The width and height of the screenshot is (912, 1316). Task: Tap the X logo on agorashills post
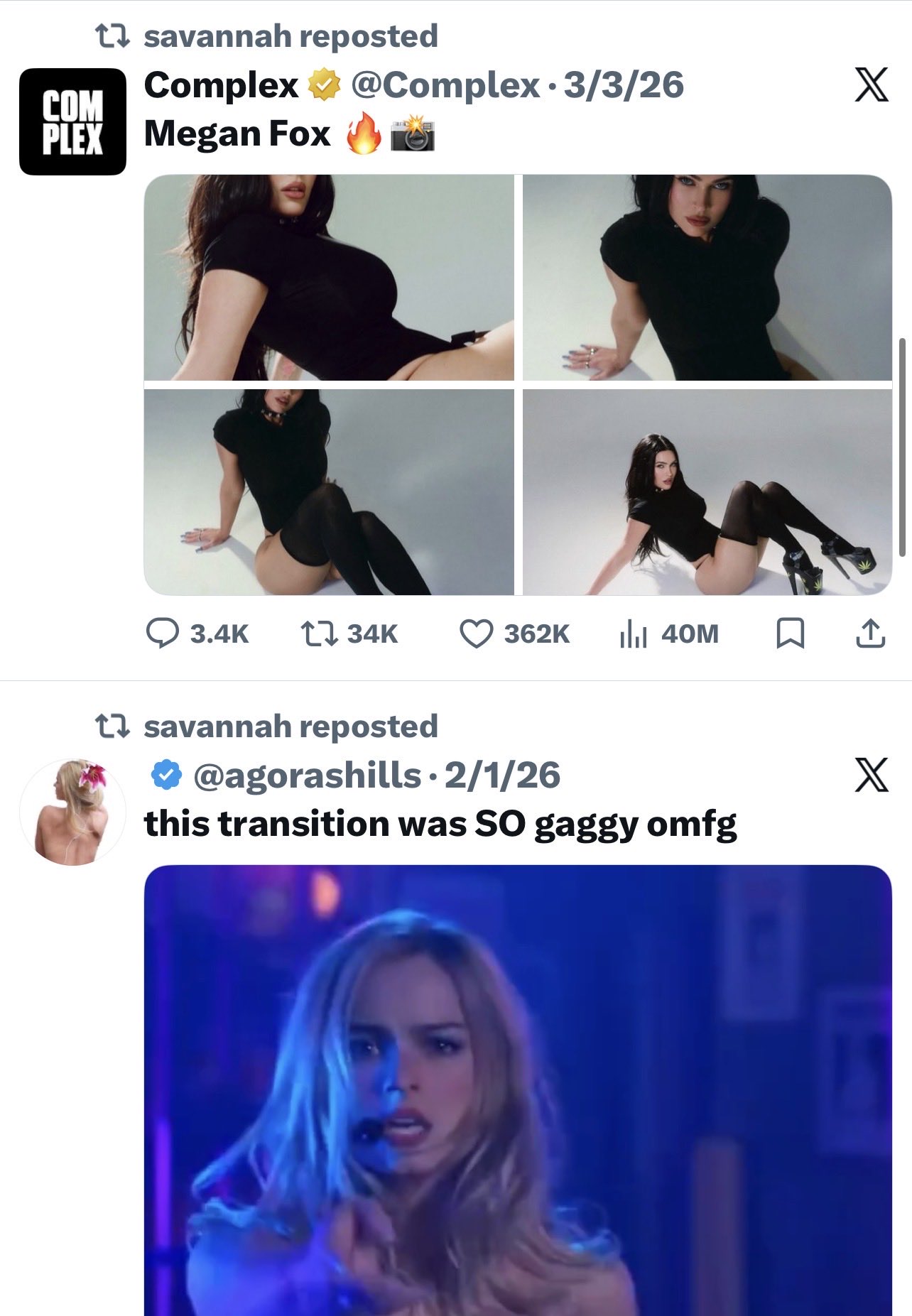click(871, 774)
